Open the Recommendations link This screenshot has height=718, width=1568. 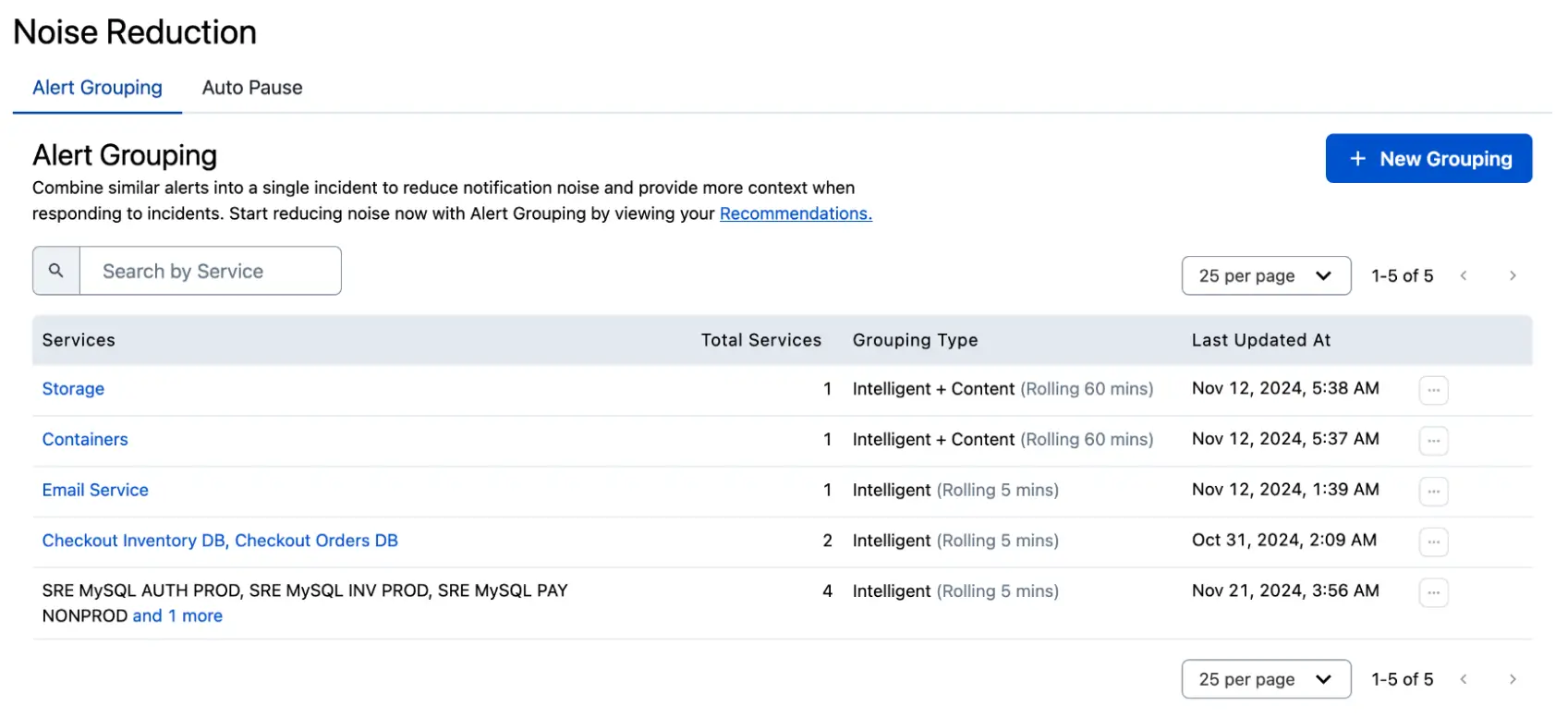(x=796, y=213)
